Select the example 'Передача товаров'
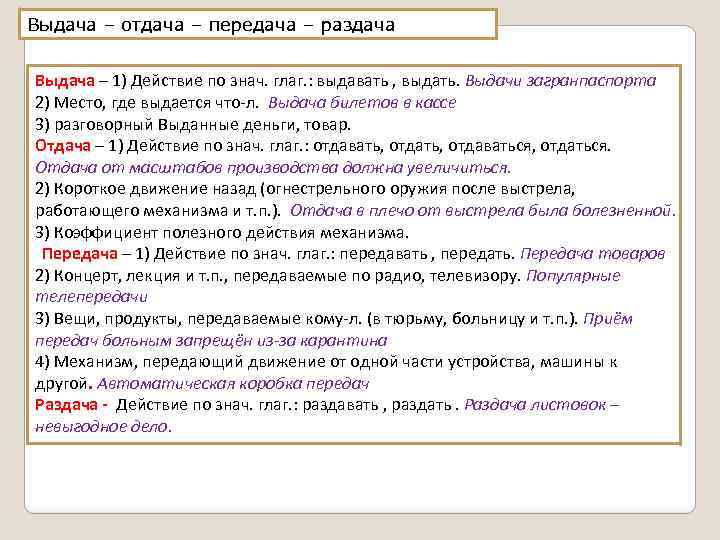 [x=592, y=254]
